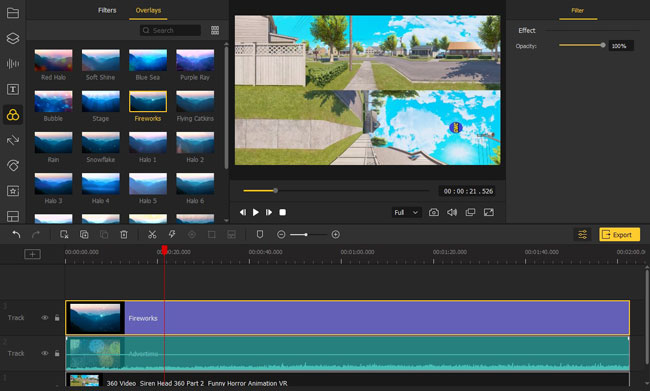Click the crop icon in timeline toolbar
The image size is (650, 391).
coord(211,235)
